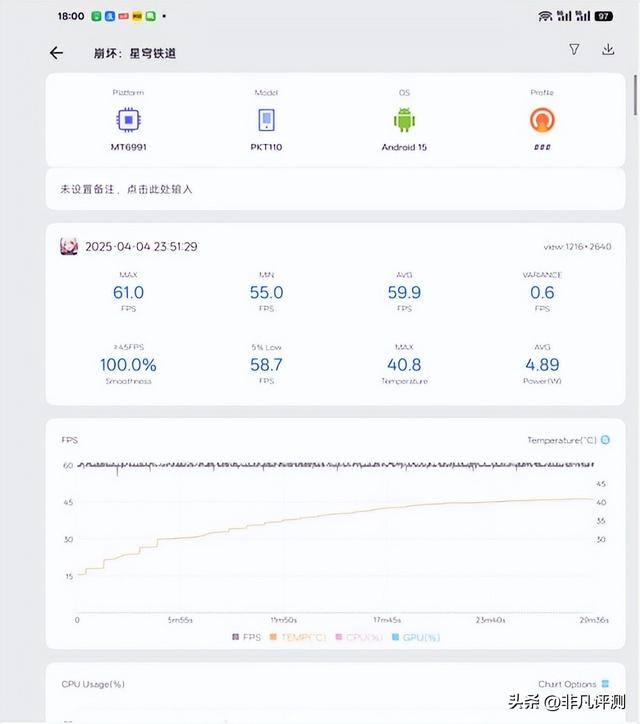Screen dimensions: 640x724
Task: Tap the WiFi status icon
Action: click(545, 16)
